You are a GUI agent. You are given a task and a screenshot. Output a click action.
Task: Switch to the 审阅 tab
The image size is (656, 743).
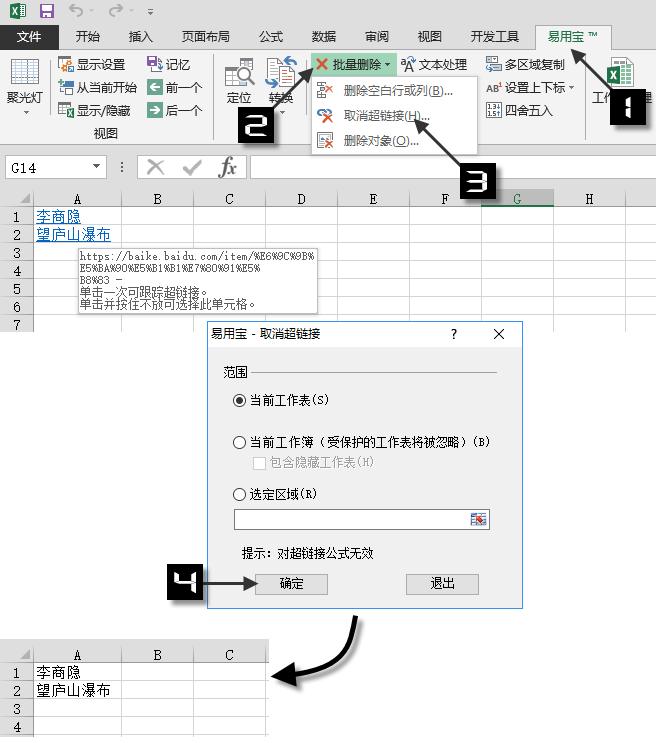click(x=377, y=36)
